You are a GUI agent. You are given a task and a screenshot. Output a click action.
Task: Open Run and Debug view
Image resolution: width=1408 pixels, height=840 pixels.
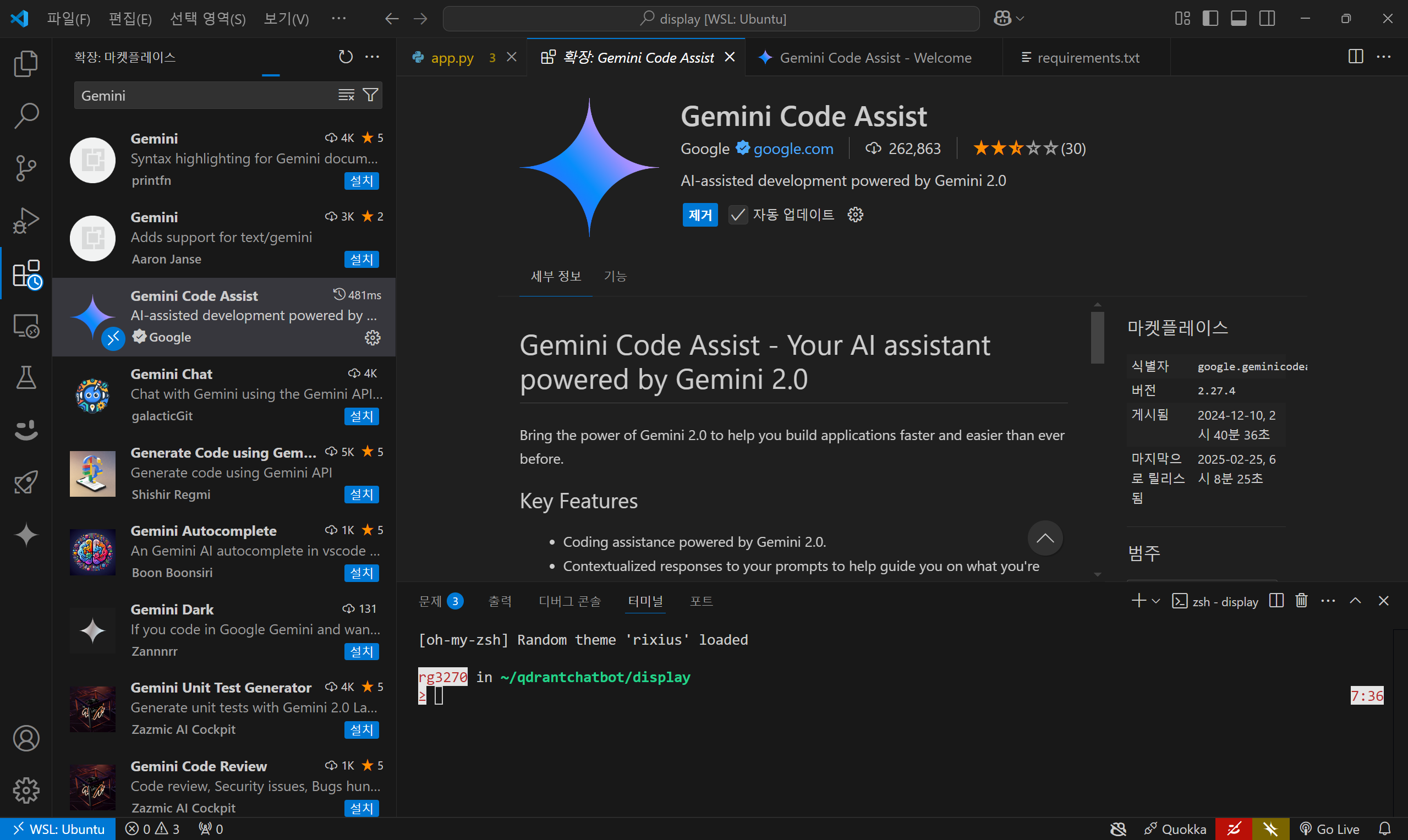tap(26, 220)
